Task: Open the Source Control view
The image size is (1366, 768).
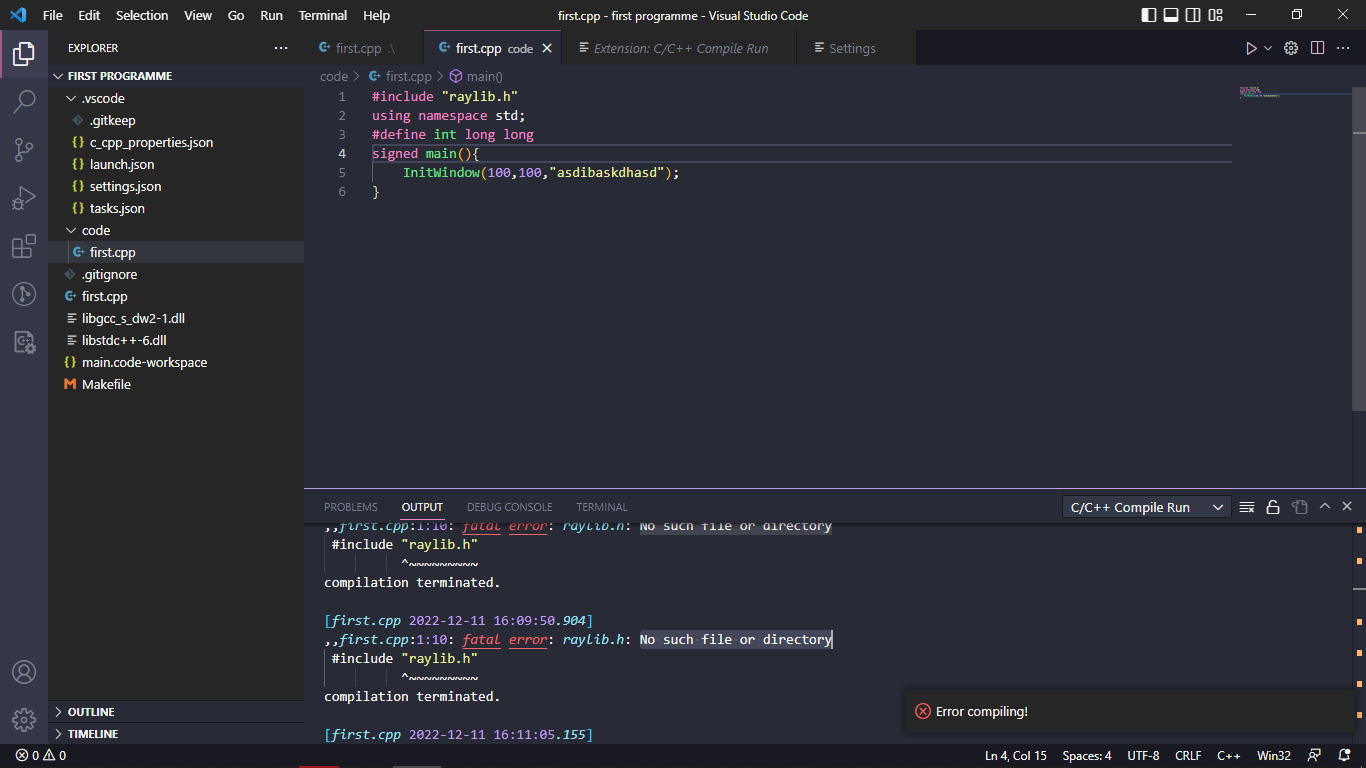Action: [x=24, y=150]
